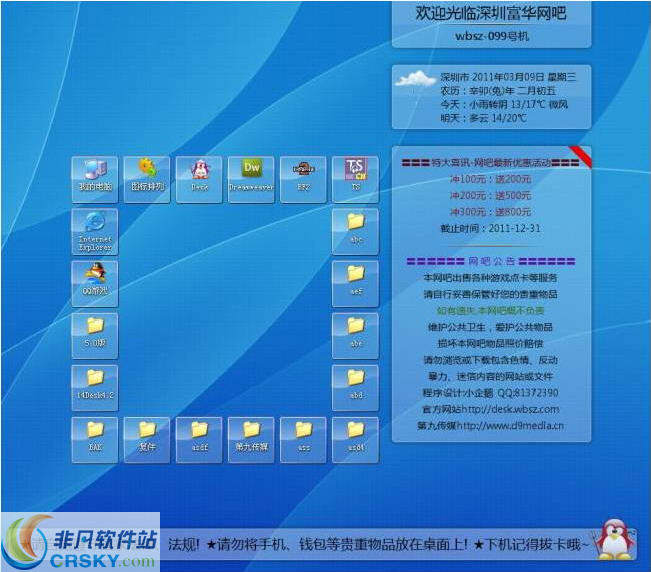Launch the Dreamweaver Dw tile
The height and width of the screenshot is (572, 651).
tap(251, 180)
